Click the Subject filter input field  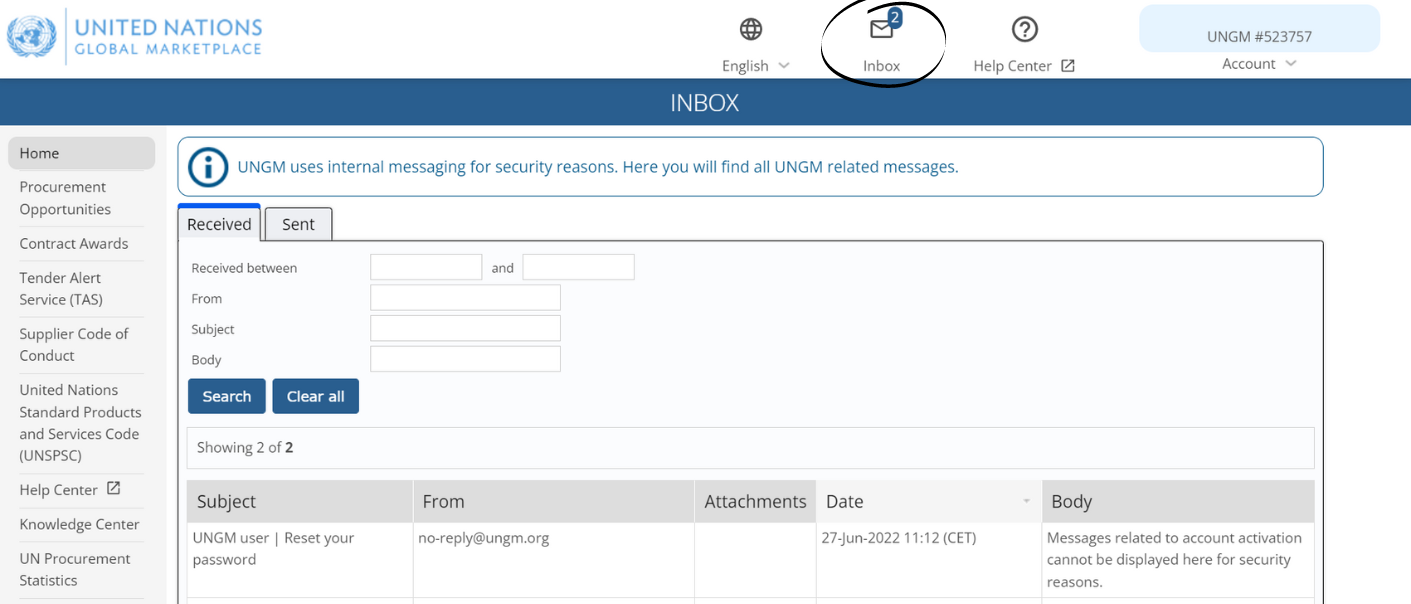click(465, 328)
